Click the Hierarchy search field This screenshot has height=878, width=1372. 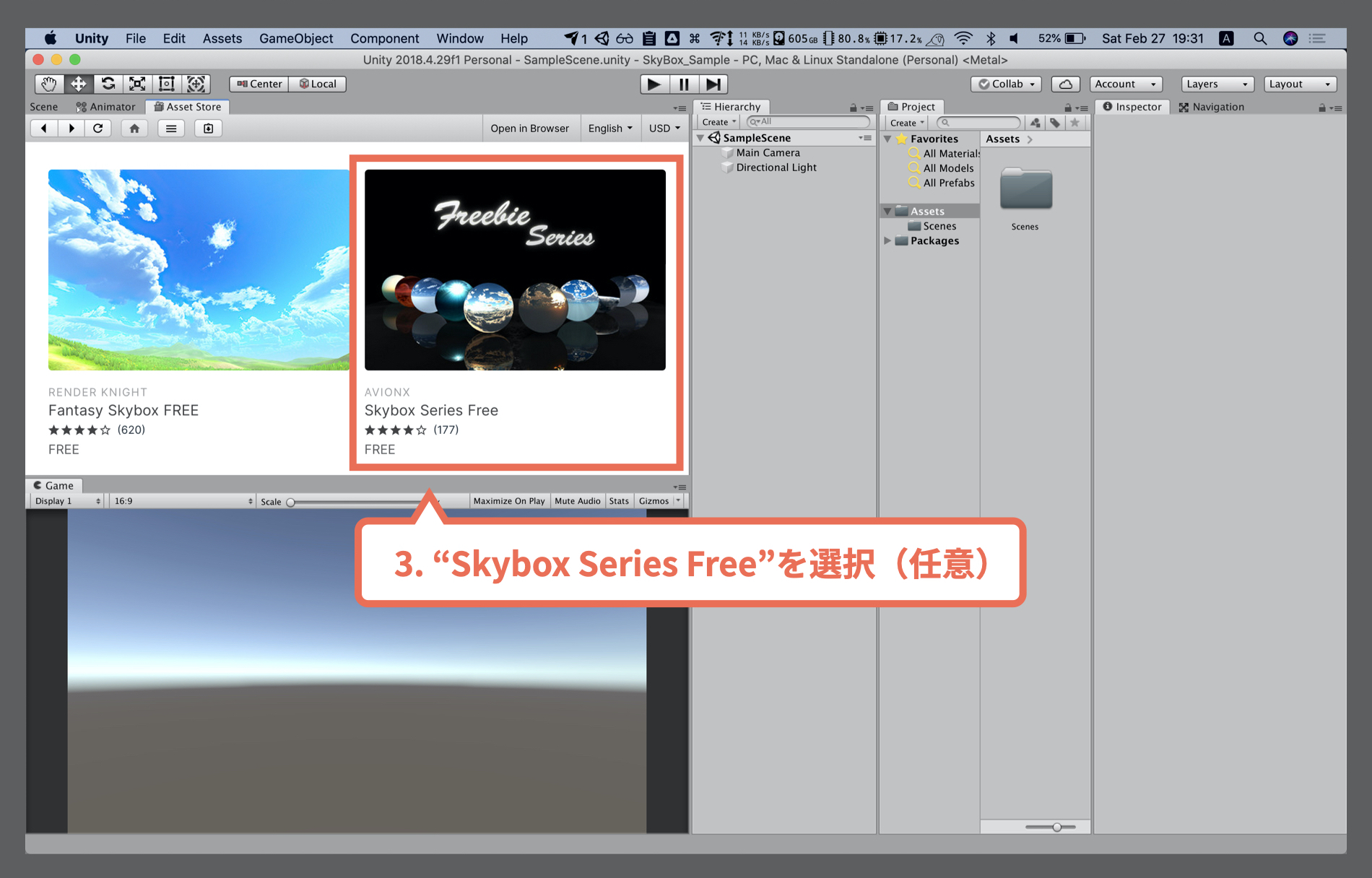[x=808, y=122]
